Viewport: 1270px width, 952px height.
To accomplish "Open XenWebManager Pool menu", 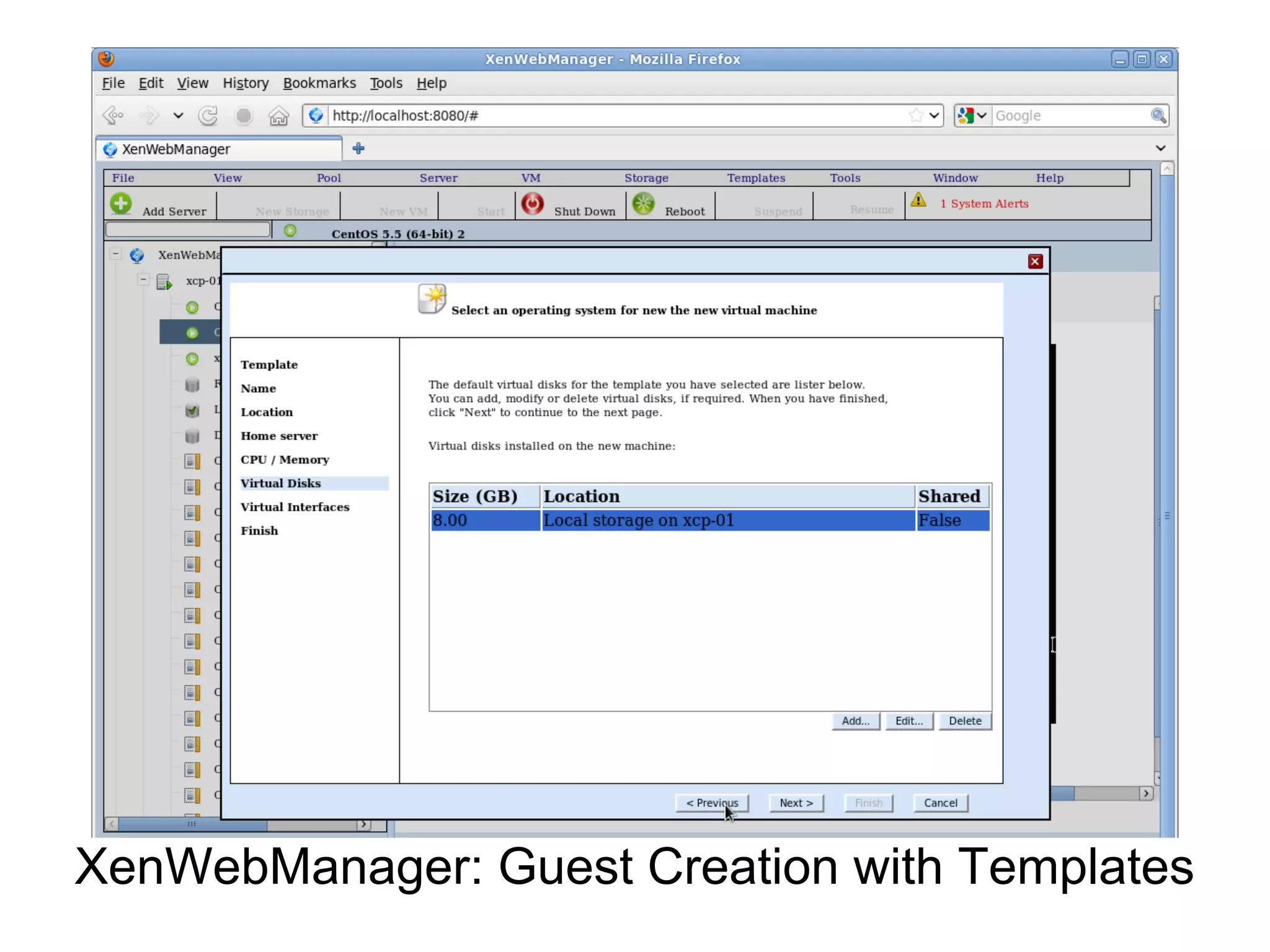I will click(x=329, y=178).
